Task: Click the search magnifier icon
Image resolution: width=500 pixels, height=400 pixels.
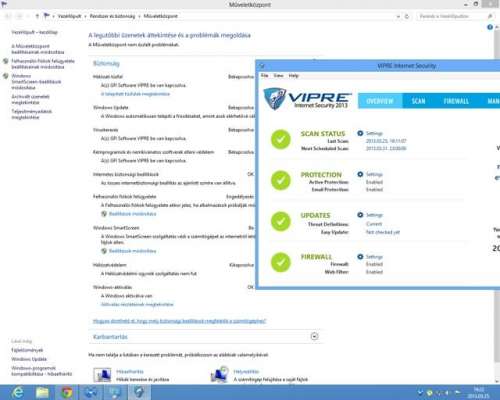Action: (x=490, y=16)
